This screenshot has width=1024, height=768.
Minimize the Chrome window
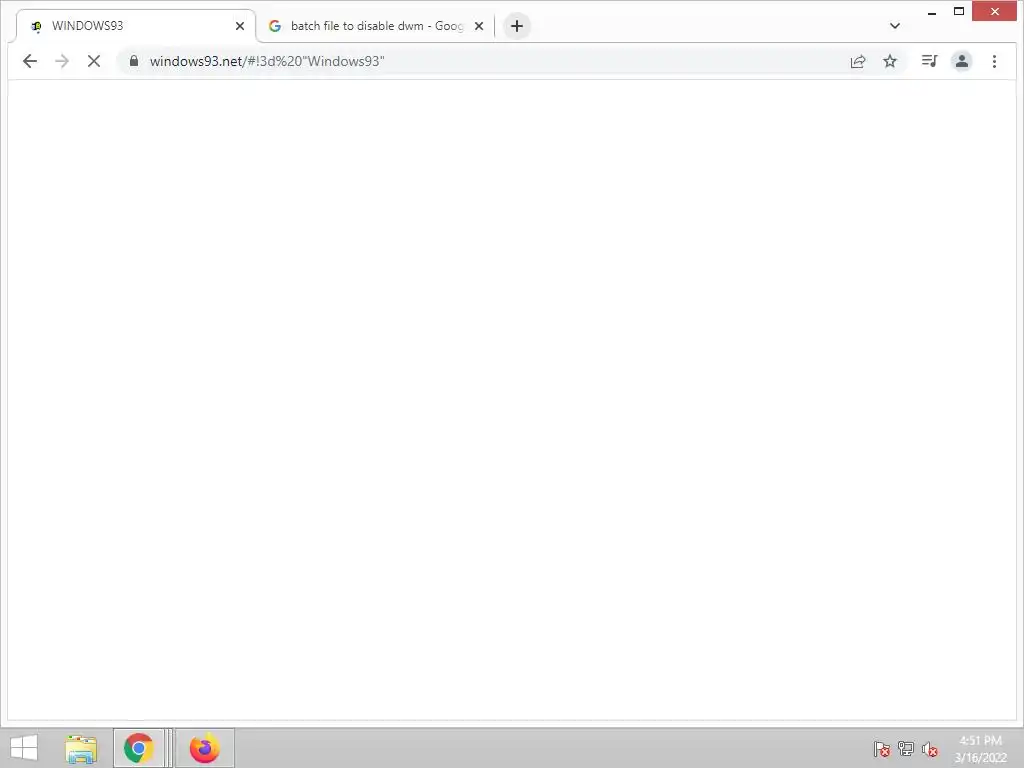click(932, 12)
